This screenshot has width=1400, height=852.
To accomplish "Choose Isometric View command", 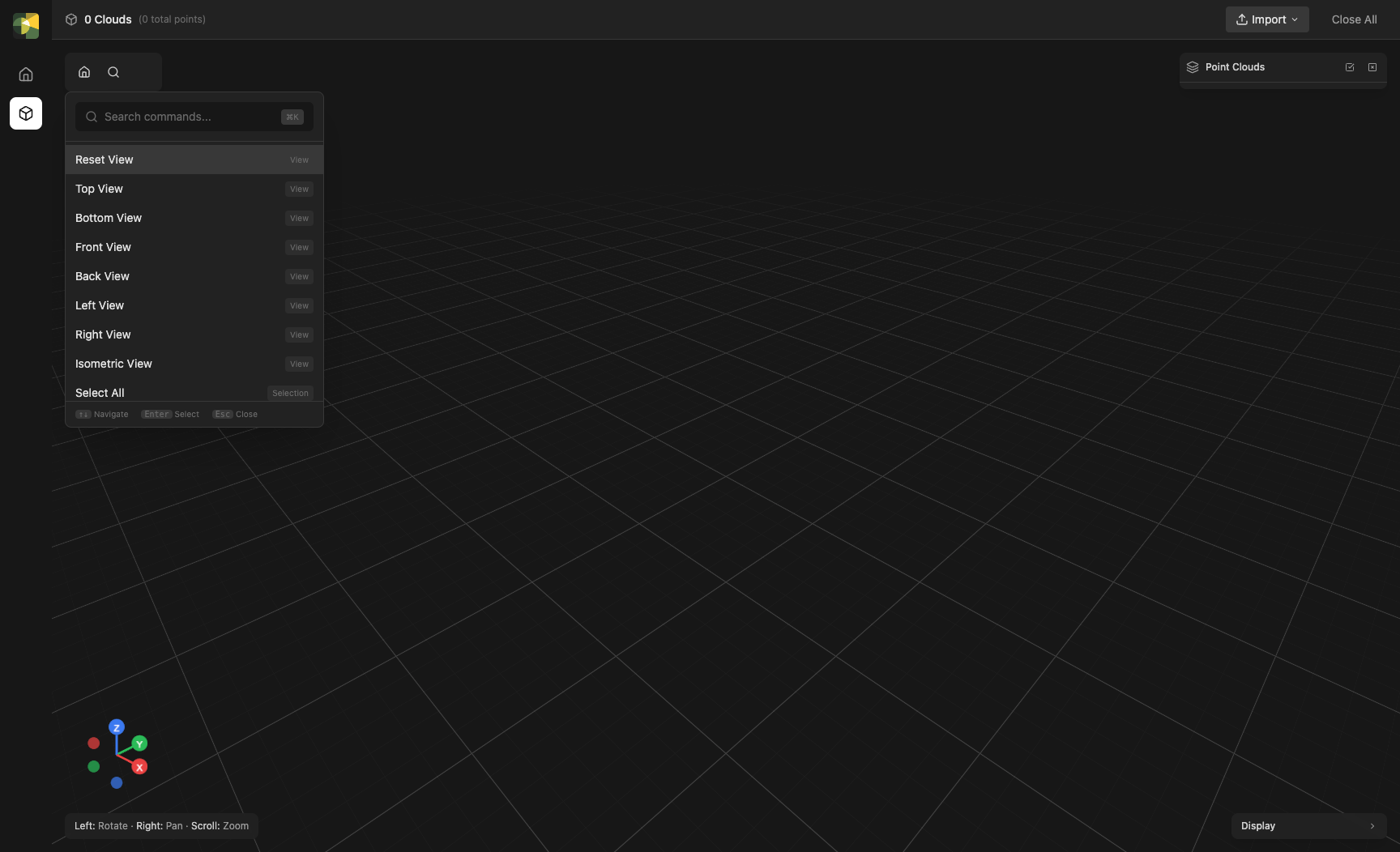I will pyautogui.click(x=194, y=364).
